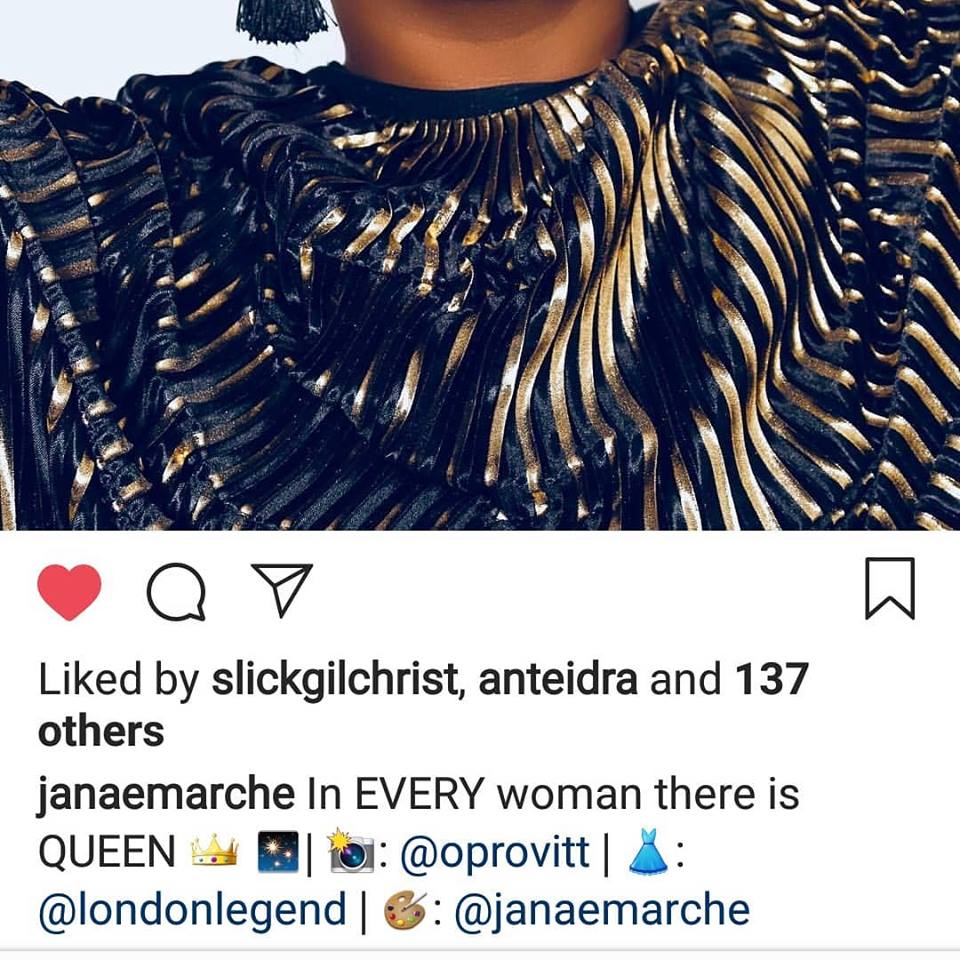Open comments via the speech bubble icon
The image size is (960, 960).
176,591
